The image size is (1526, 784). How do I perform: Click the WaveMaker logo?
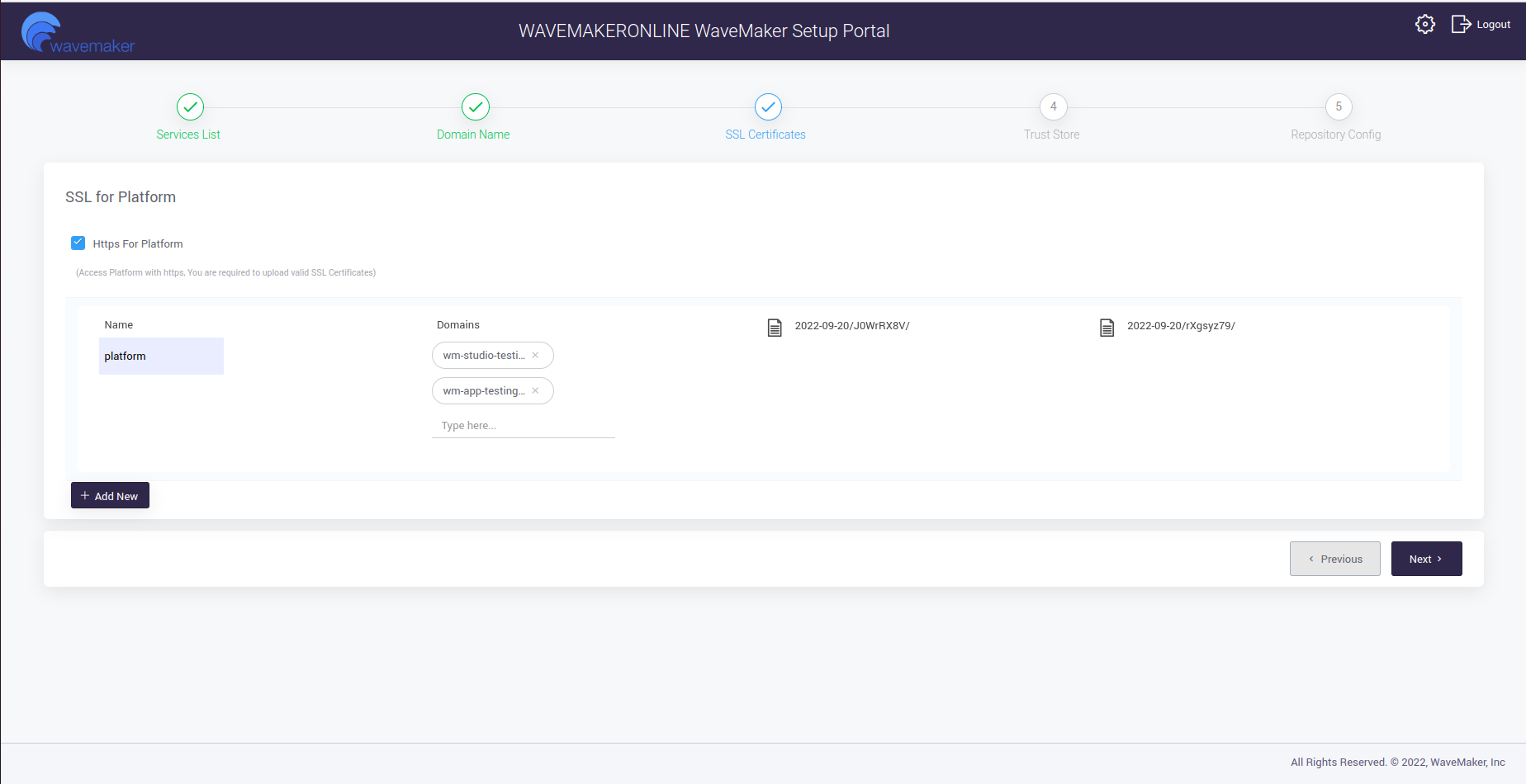pyautogui.click(x=78, y=34)
